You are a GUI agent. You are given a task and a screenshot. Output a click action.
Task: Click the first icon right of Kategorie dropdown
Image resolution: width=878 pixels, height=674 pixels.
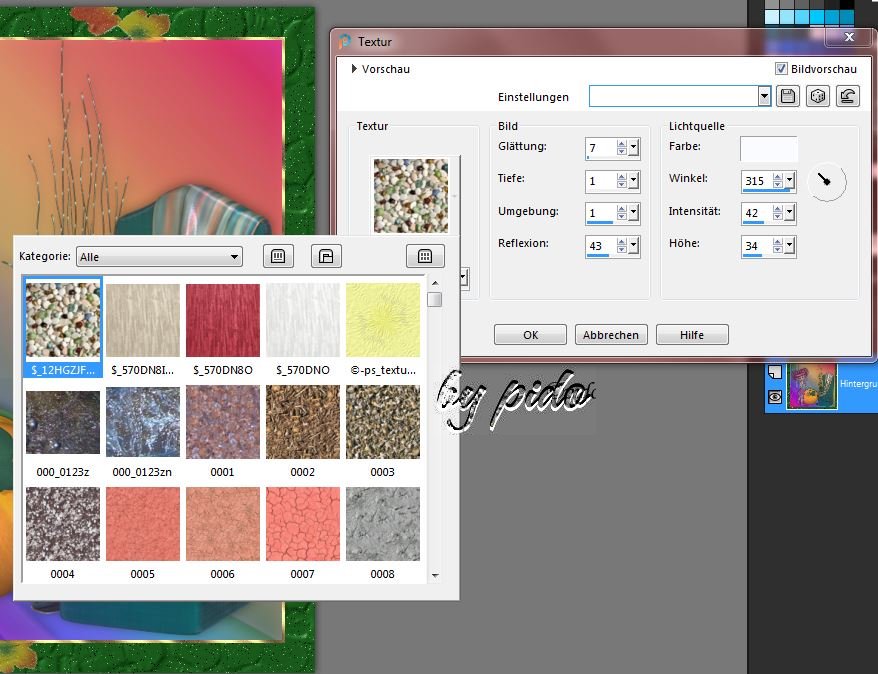pos(278,256)
